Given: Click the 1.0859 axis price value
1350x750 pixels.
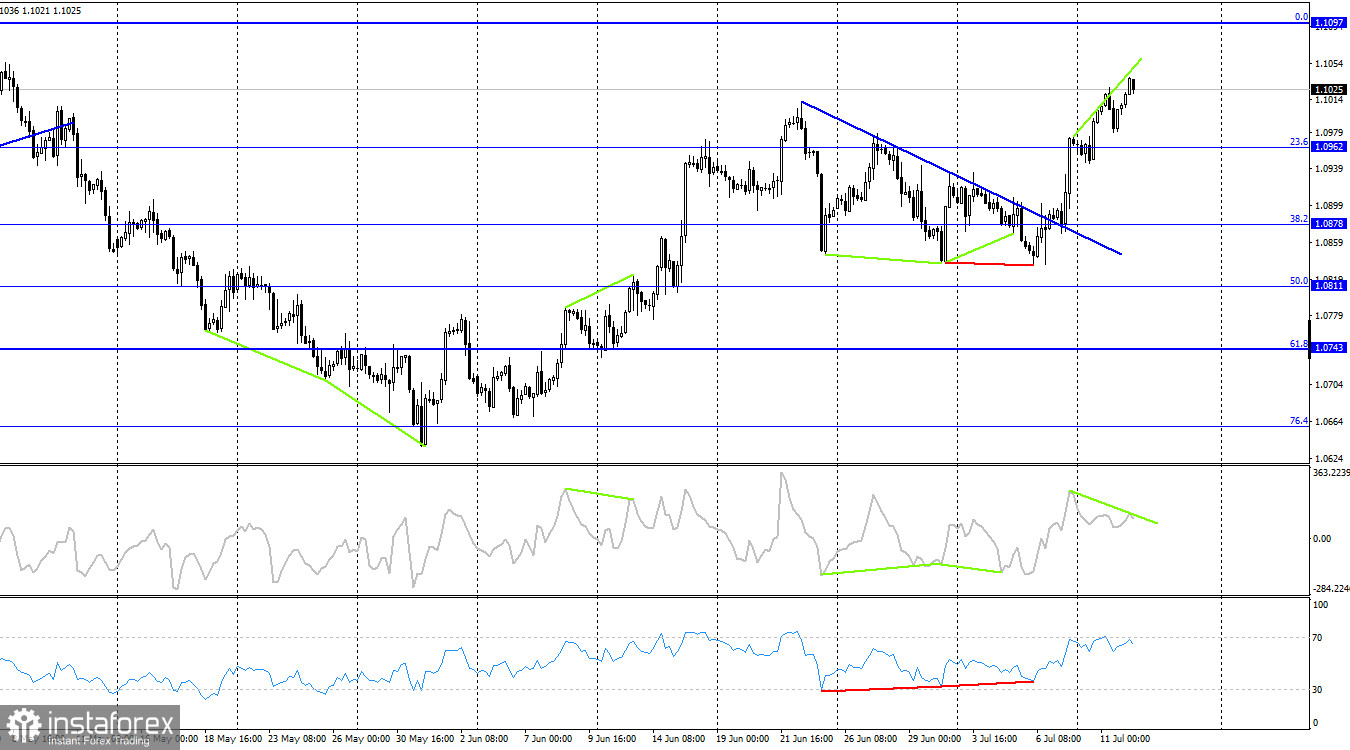Looking at the screenshot, I should tap(1329, 242).
